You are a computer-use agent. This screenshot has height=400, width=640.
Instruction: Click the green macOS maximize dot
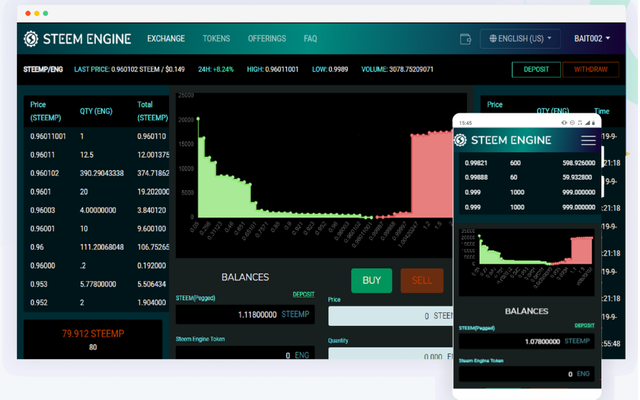click(46, 13)
